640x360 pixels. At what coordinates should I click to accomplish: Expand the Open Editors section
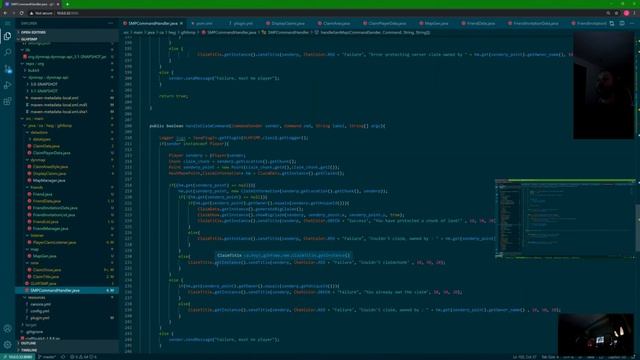pos(67,32)
